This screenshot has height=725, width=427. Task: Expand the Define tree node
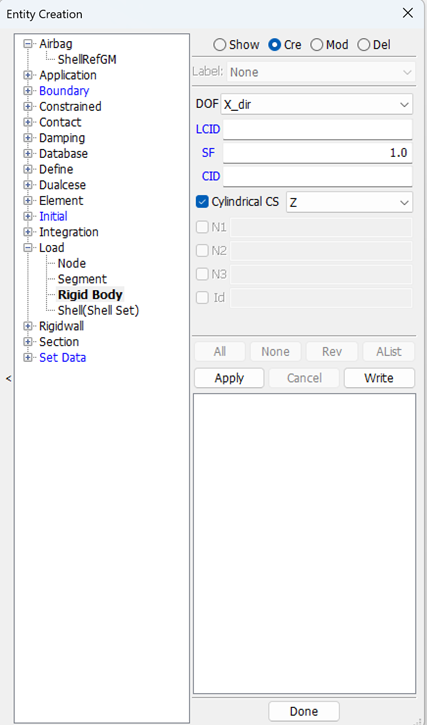28,169
